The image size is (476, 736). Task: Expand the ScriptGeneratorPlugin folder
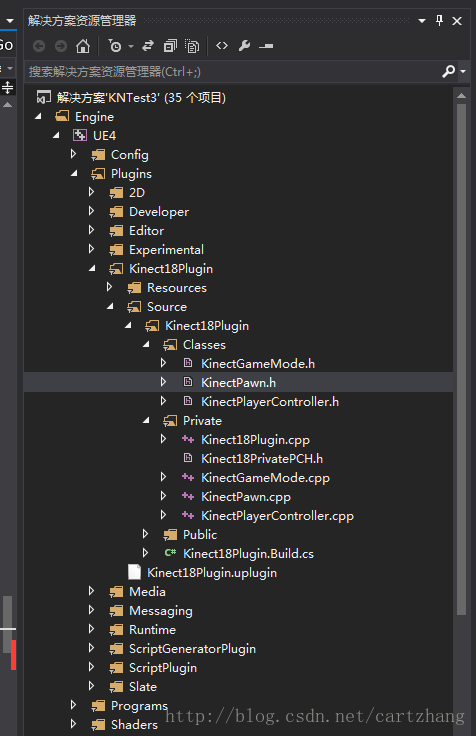[92, 648]
